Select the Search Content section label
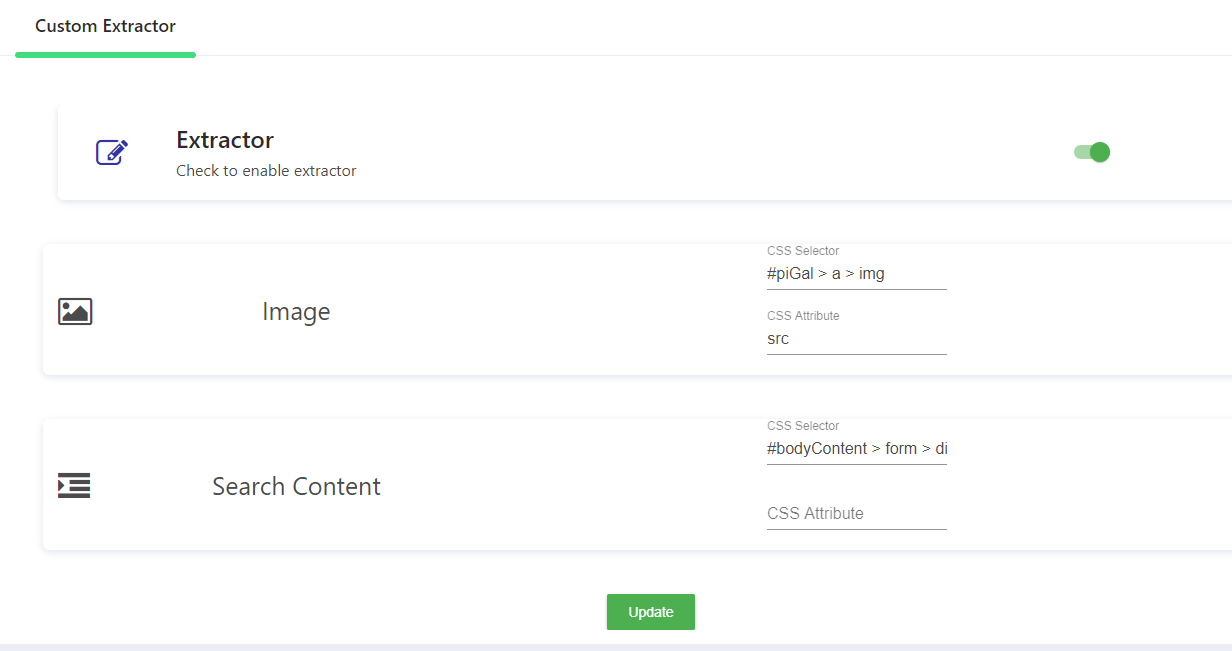The image size is (1232, 651). click(x=296, y=487)
